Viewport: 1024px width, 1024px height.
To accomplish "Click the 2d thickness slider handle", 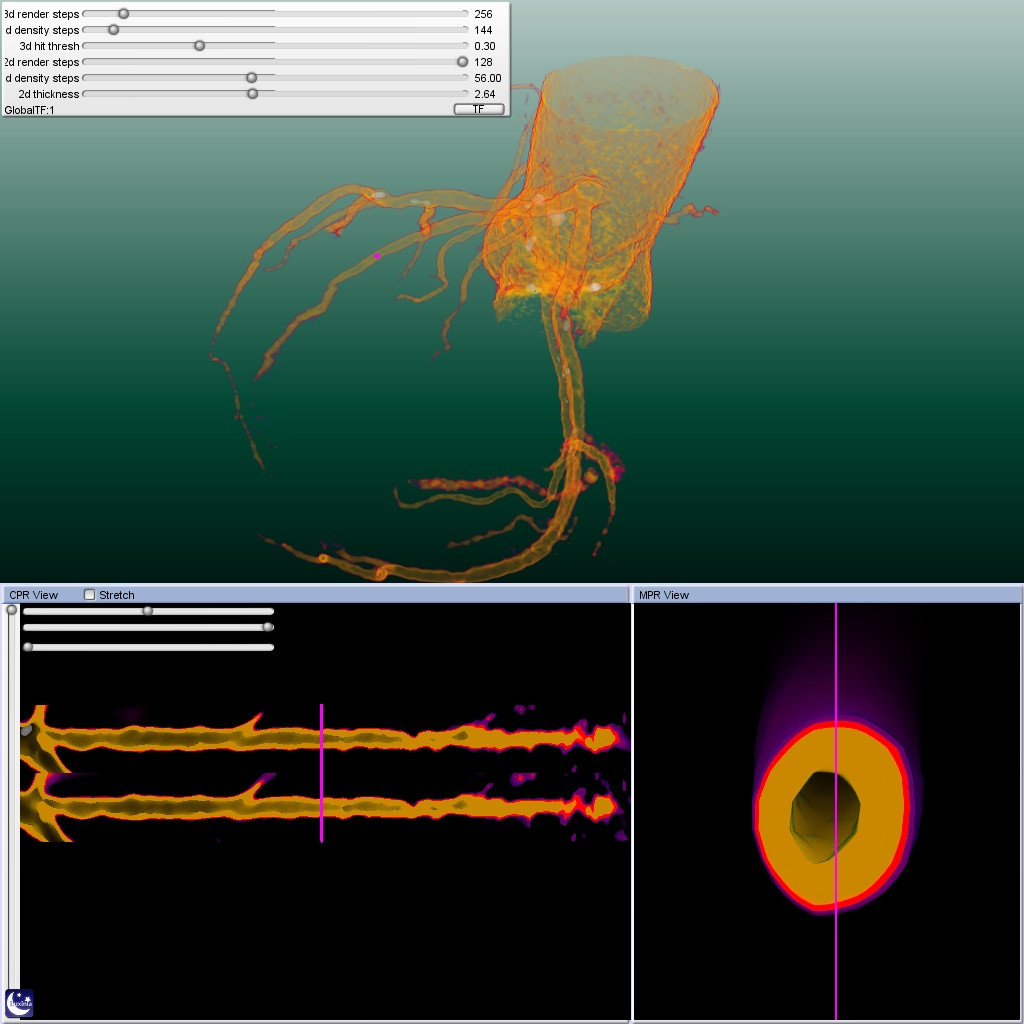I will [x=252, y=94].
